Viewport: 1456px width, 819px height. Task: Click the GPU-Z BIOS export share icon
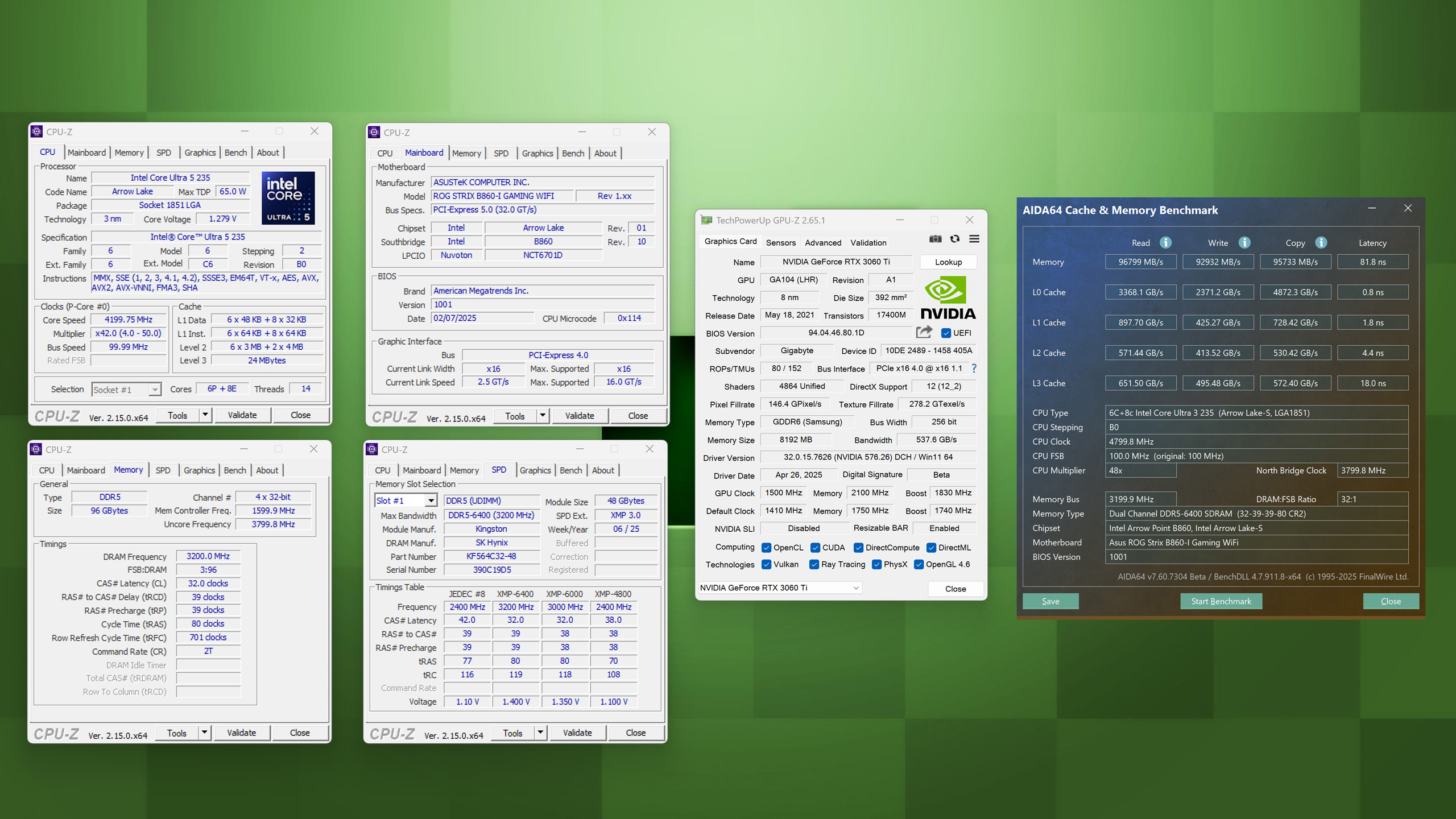pos(924,332)
